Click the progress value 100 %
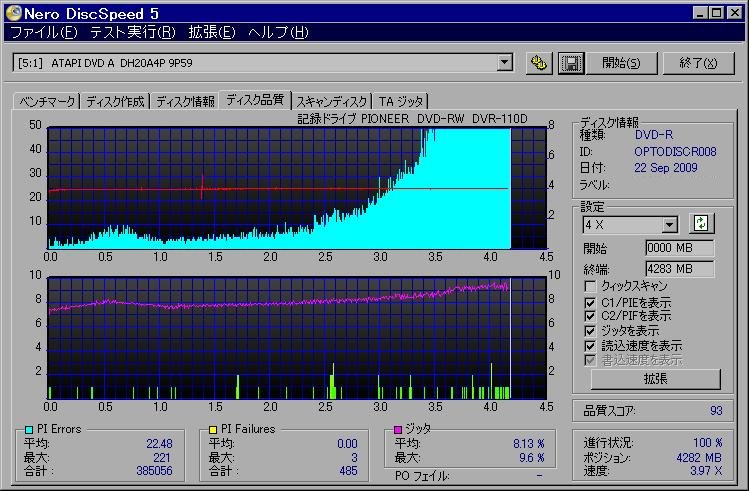The image size is (749, 491). click(707, 443)
